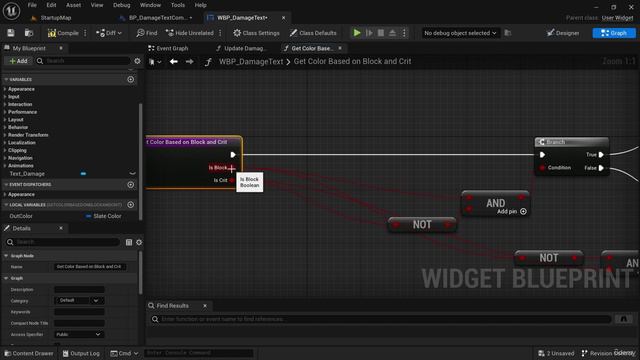Switch to Designer mode

[563, 33]
